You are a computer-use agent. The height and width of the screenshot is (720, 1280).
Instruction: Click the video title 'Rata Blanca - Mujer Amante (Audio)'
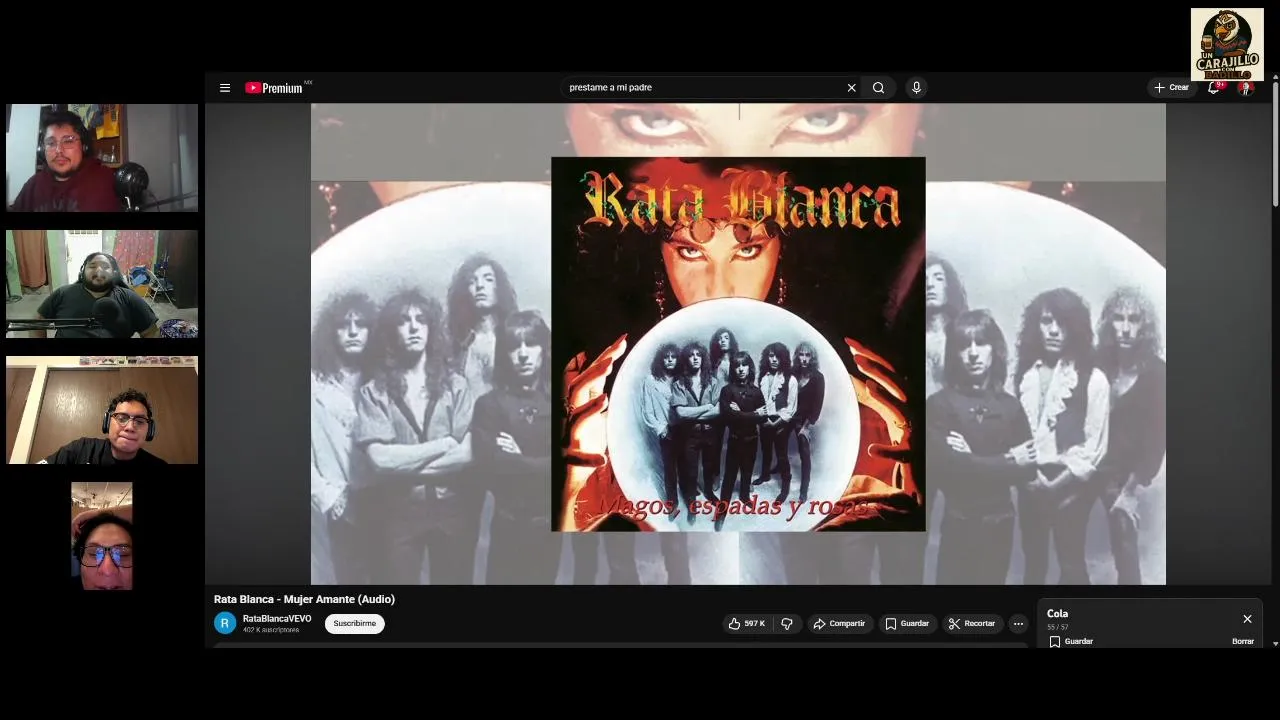[x=304, y=599]
